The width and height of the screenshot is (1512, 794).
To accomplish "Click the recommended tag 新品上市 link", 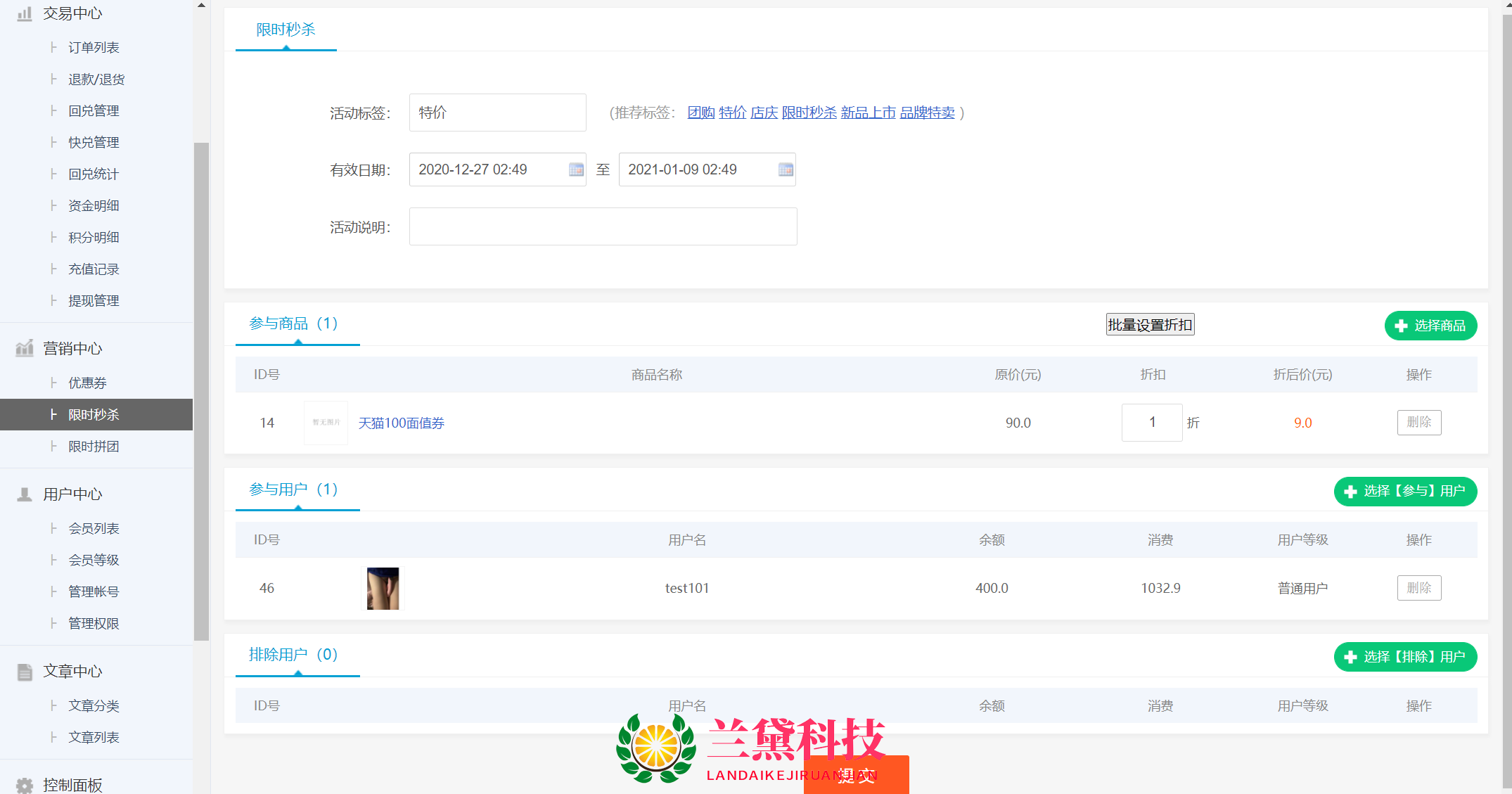I will 868,113.
